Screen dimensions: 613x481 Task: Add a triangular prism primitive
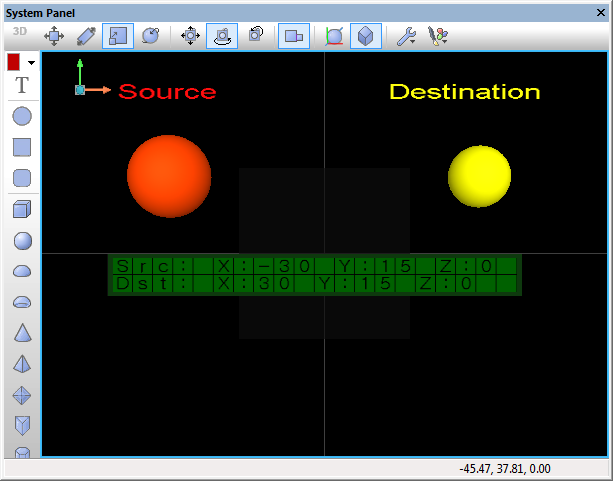click(x=22, y=425)
